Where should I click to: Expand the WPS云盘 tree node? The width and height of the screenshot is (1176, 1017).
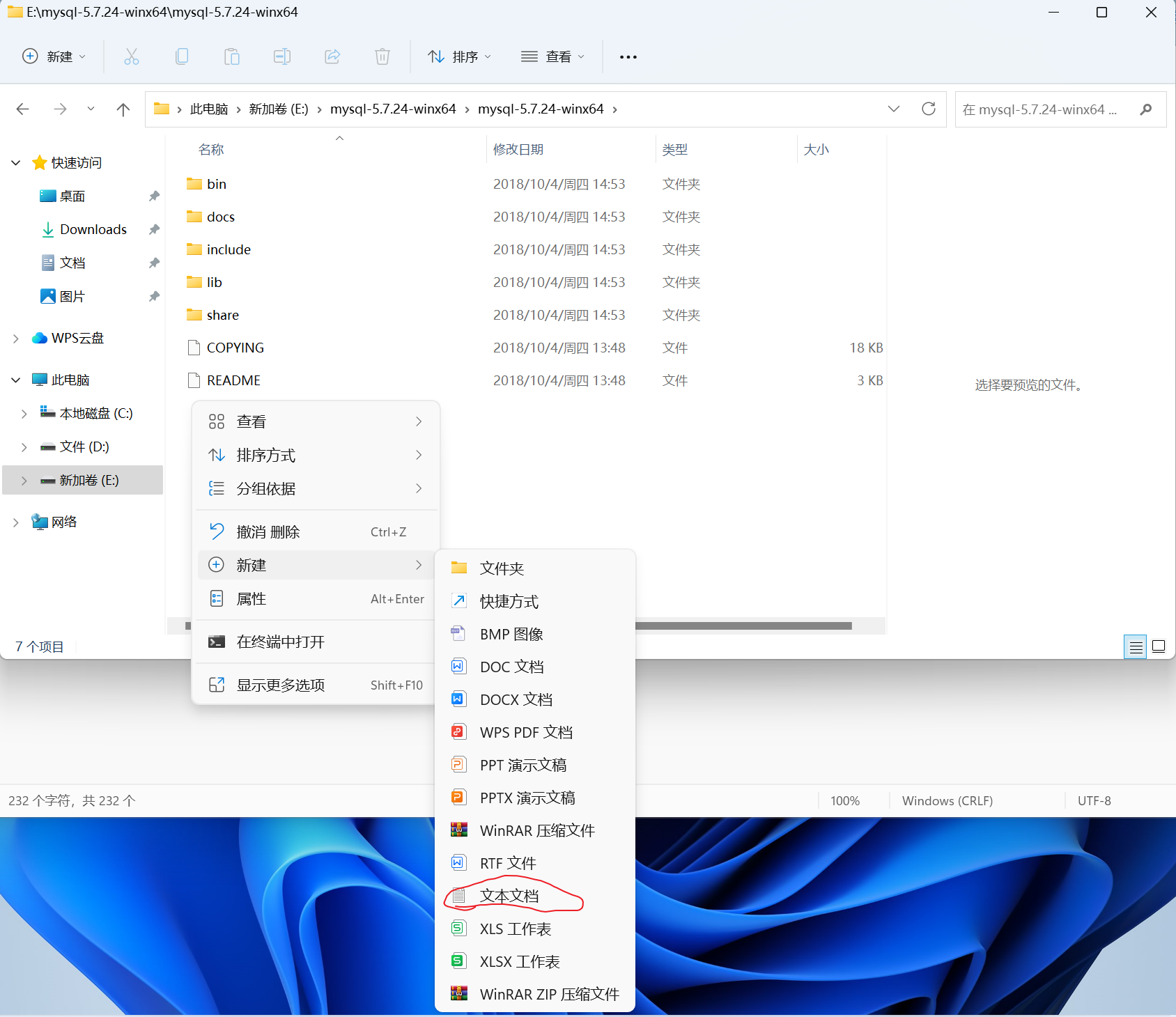point(16,339)
